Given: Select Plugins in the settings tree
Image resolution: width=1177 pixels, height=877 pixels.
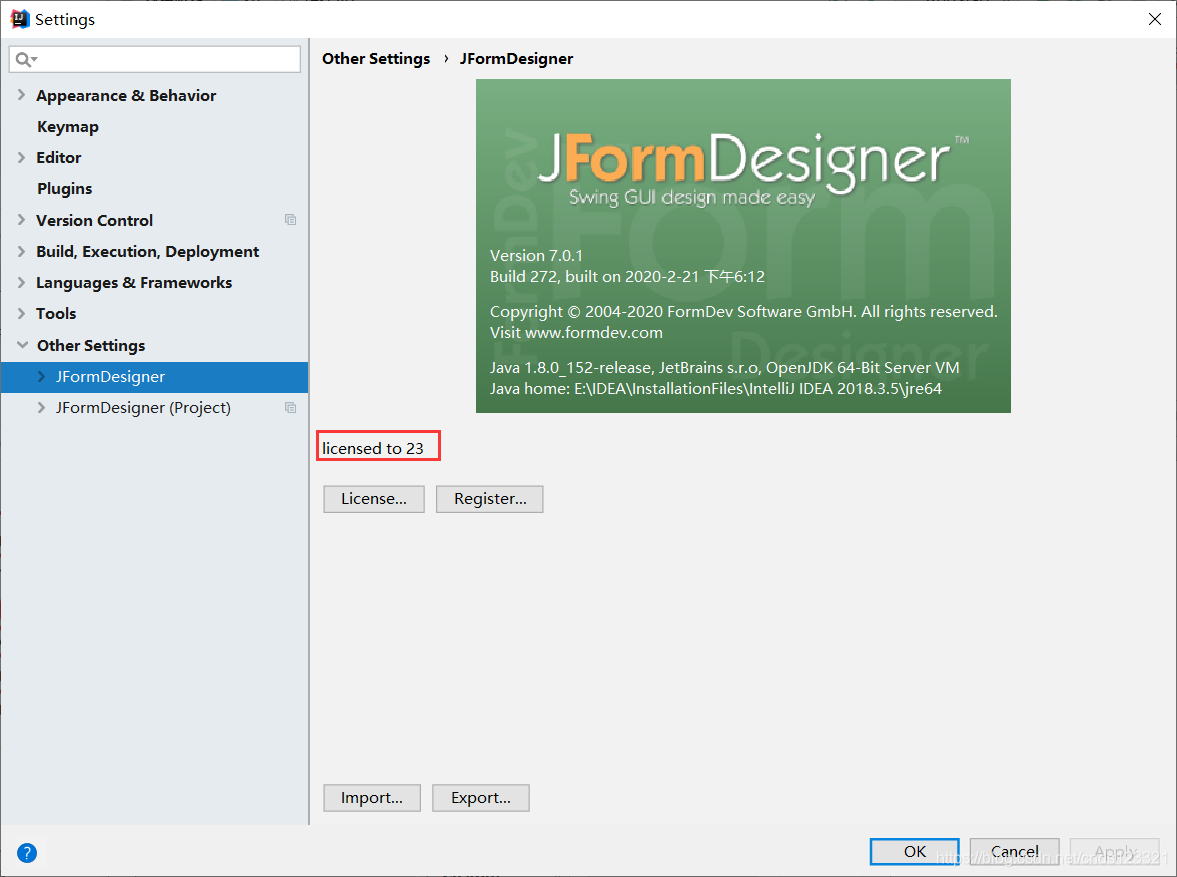Looking at the screenshot, I should coord(65,188).
